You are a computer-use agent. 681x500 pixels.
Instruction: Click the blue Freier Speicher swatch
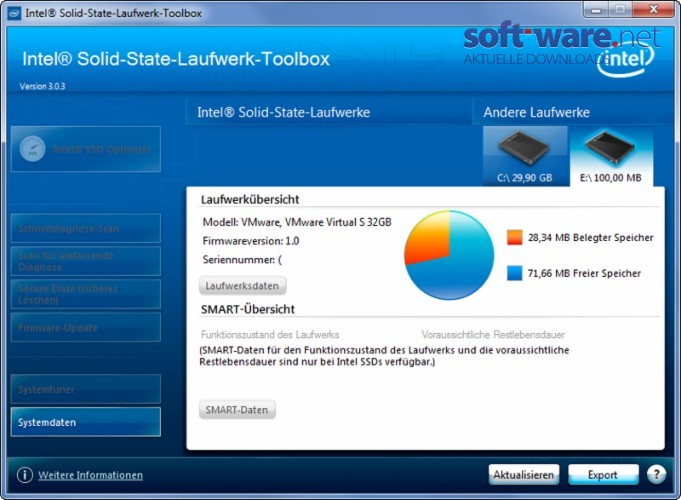coord(515,273)
